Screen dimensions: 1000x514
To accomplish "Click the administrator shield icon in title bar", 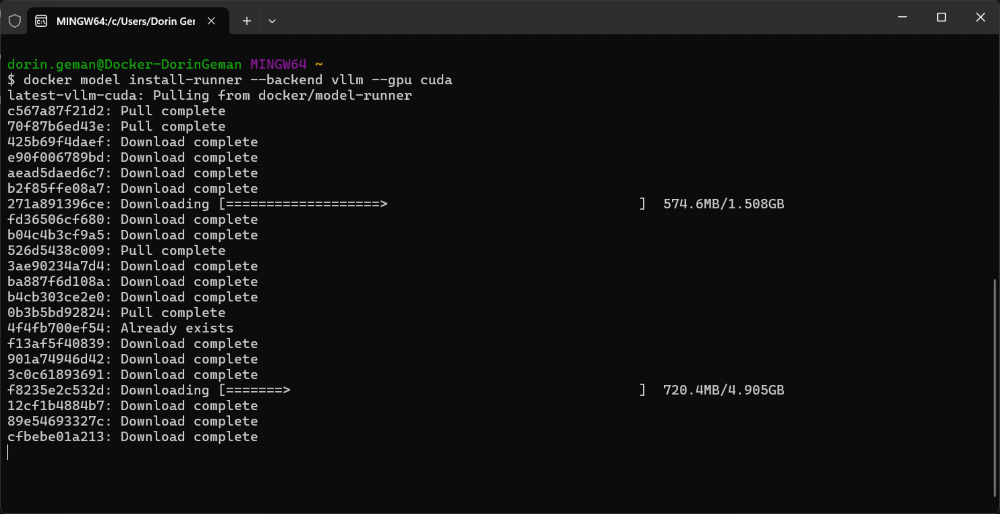I will 14,19.
